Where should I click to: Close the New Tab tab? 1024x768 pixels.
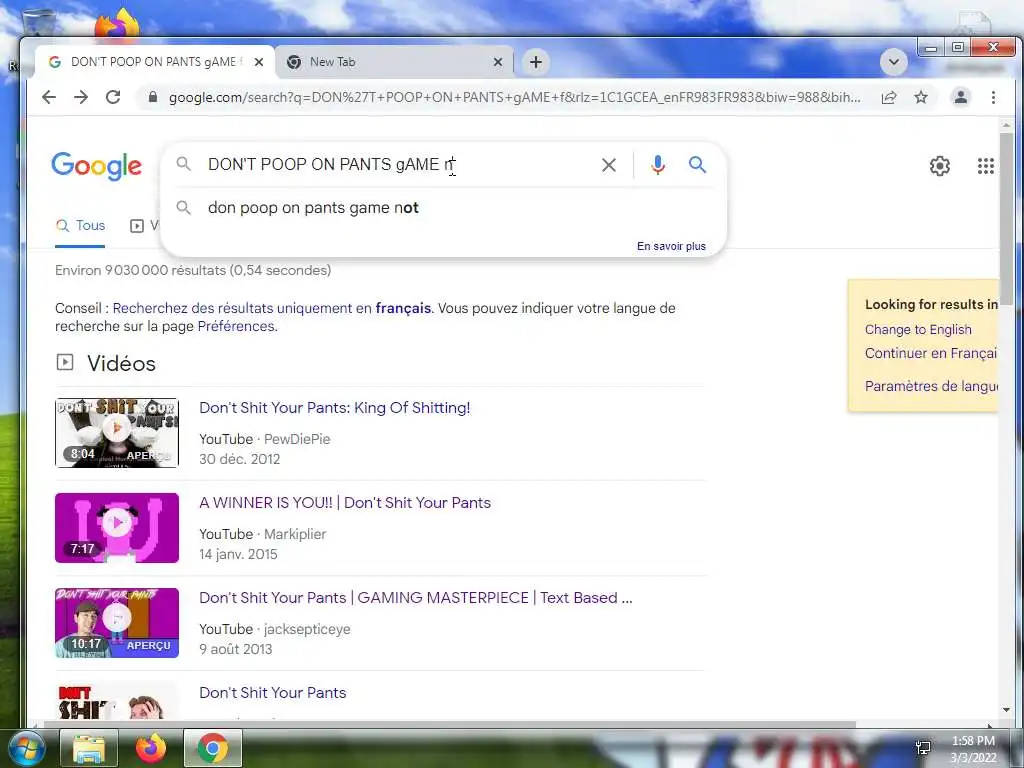click(x=498, y=62)
